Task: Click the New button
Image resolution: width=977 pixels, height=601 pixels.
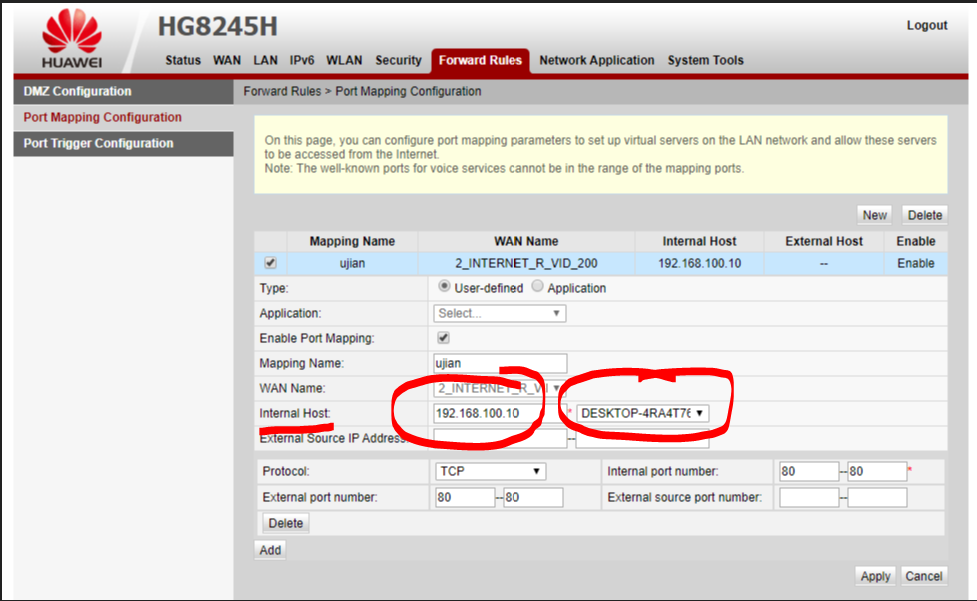Action: (874, 215)
